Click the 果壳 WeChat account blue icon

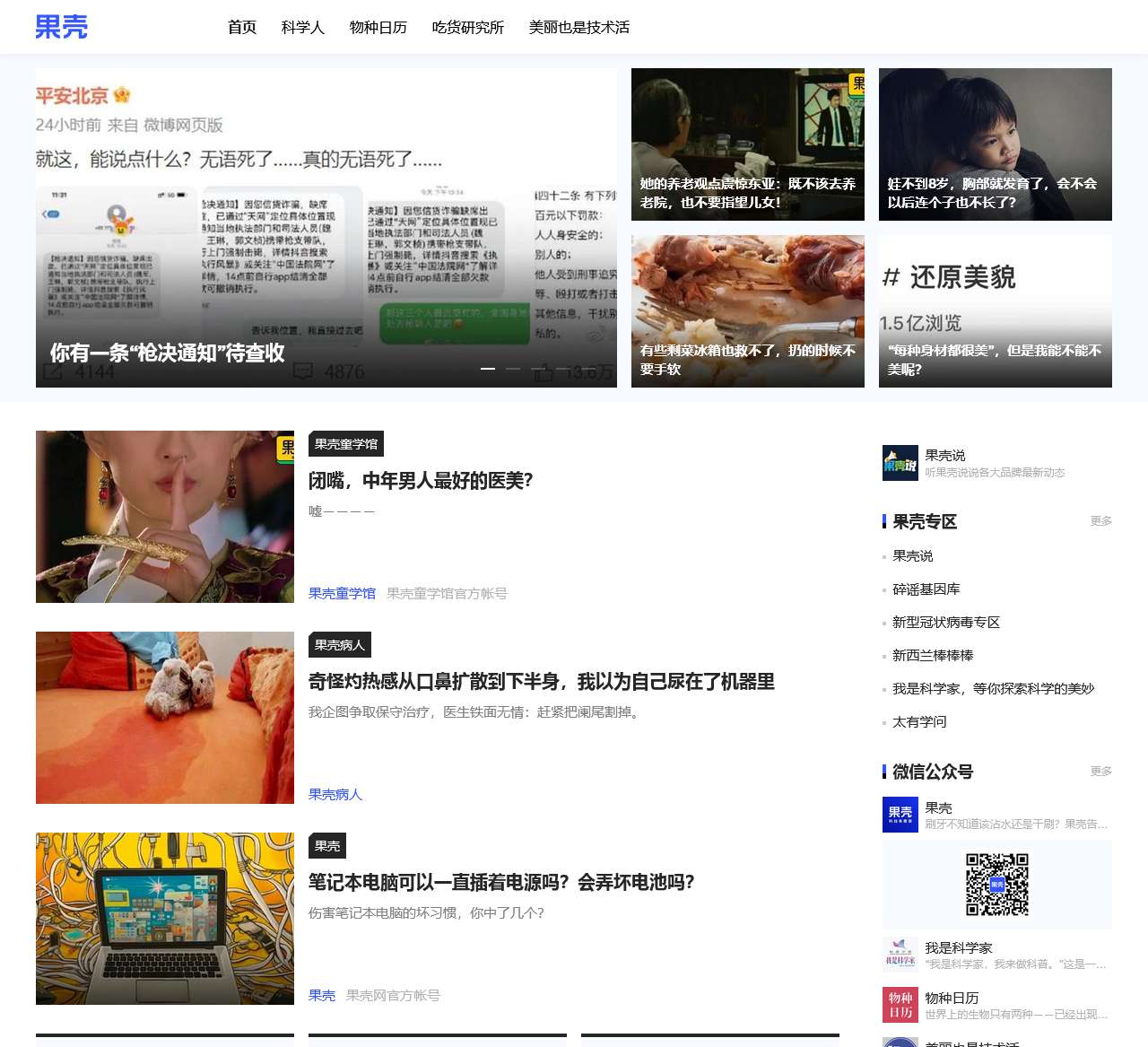tap(900, 815)
